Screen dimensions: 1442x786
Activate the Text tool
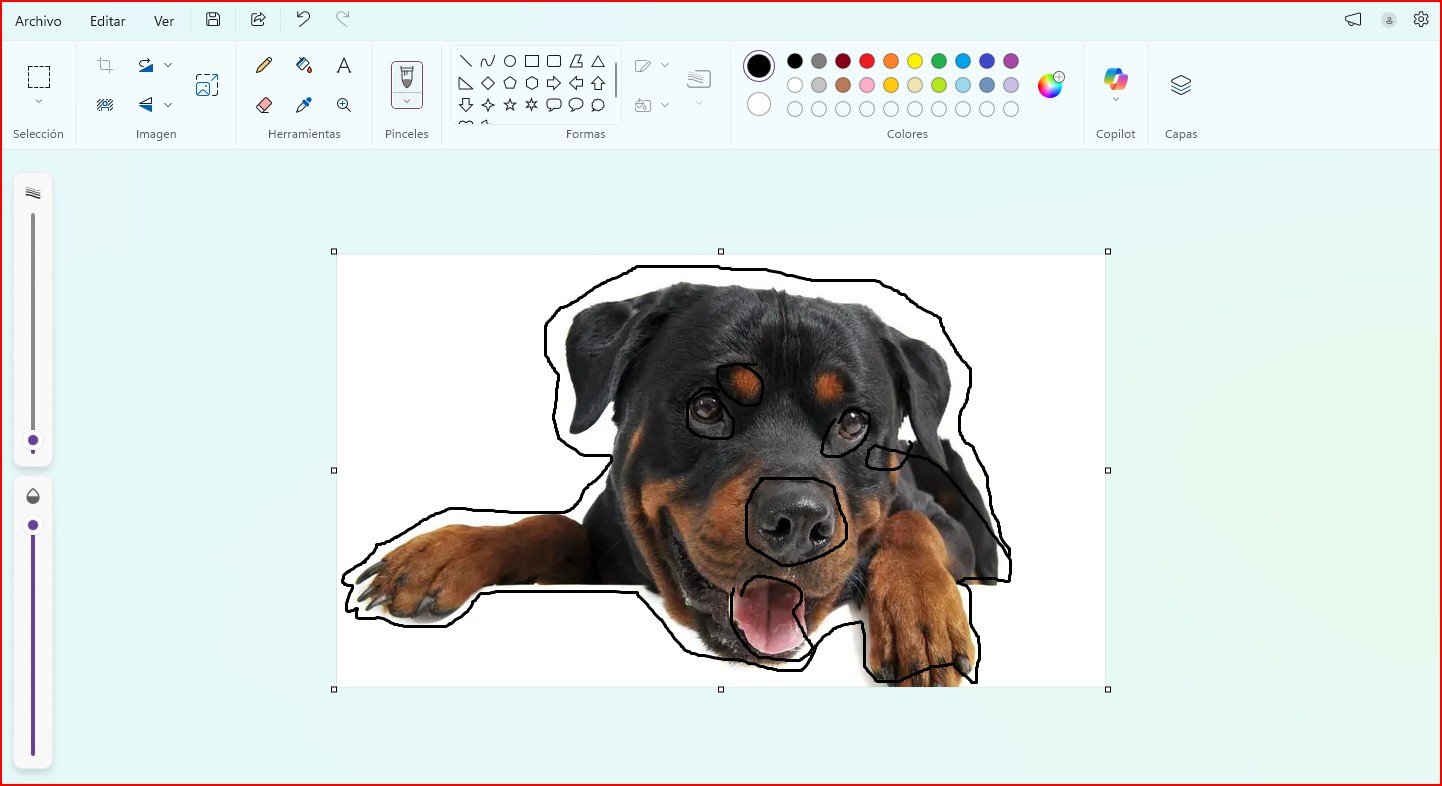click(x=344, y=66)
